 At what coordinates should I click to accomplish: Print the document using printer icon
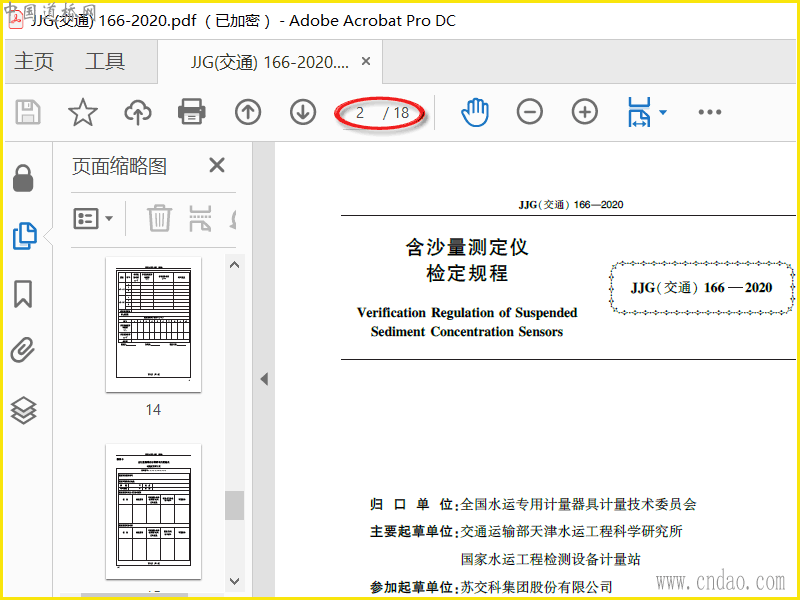[192, 112]
